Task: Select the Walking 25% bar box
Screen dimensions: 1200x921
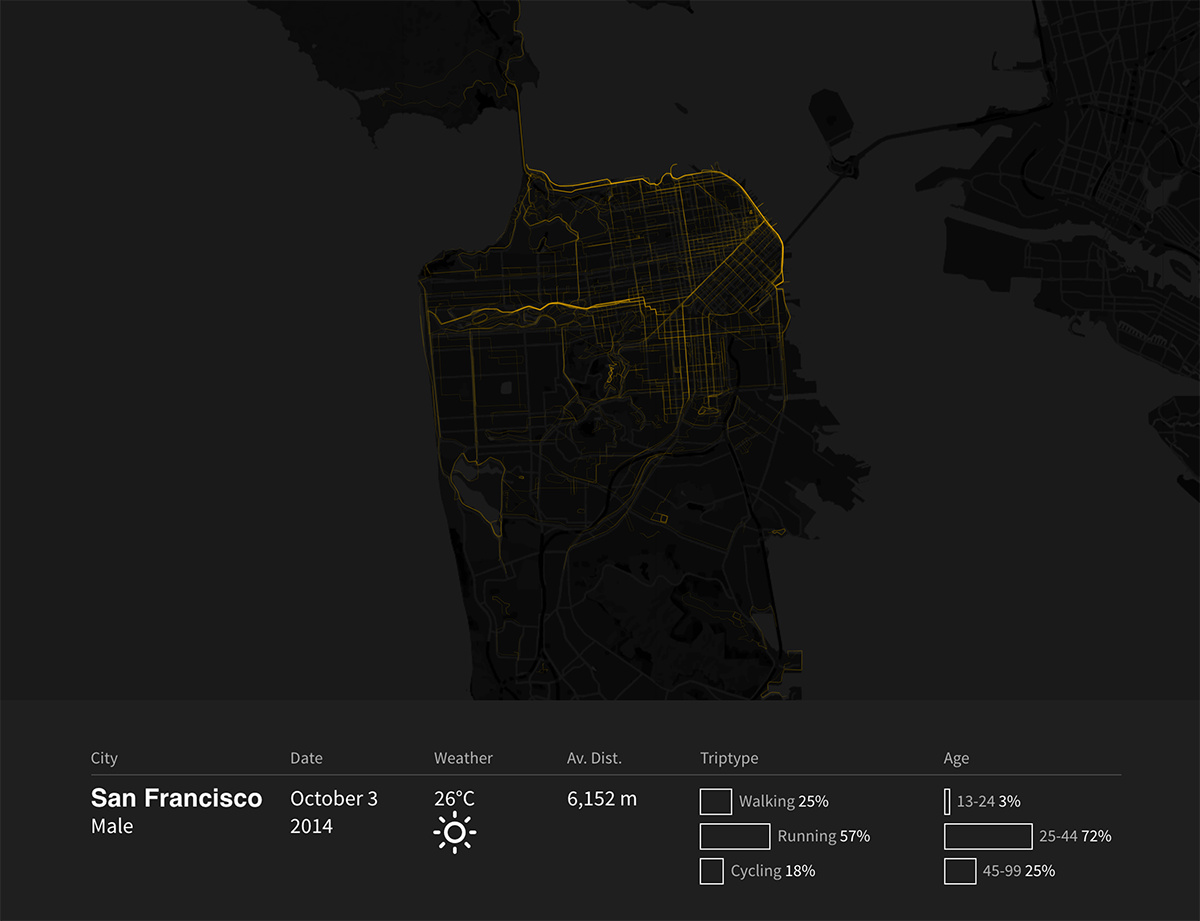Action: pos(716,801)
